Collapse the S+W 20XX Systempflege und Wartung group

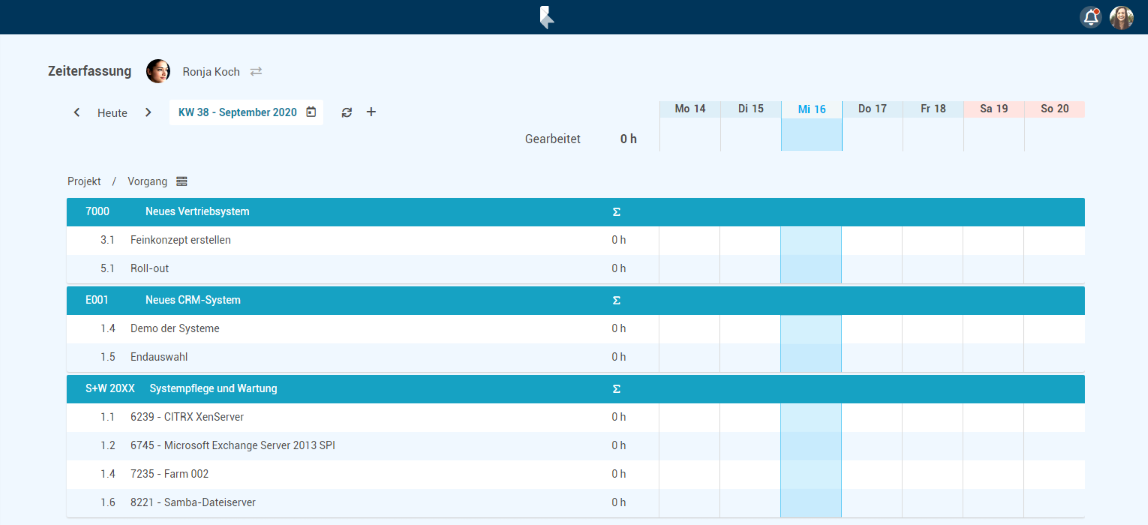213,388
